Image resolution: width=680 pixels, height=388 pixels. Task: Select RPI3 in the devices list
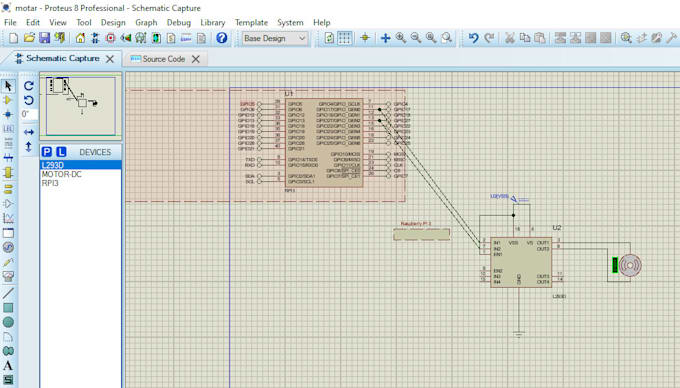[81, 183]
